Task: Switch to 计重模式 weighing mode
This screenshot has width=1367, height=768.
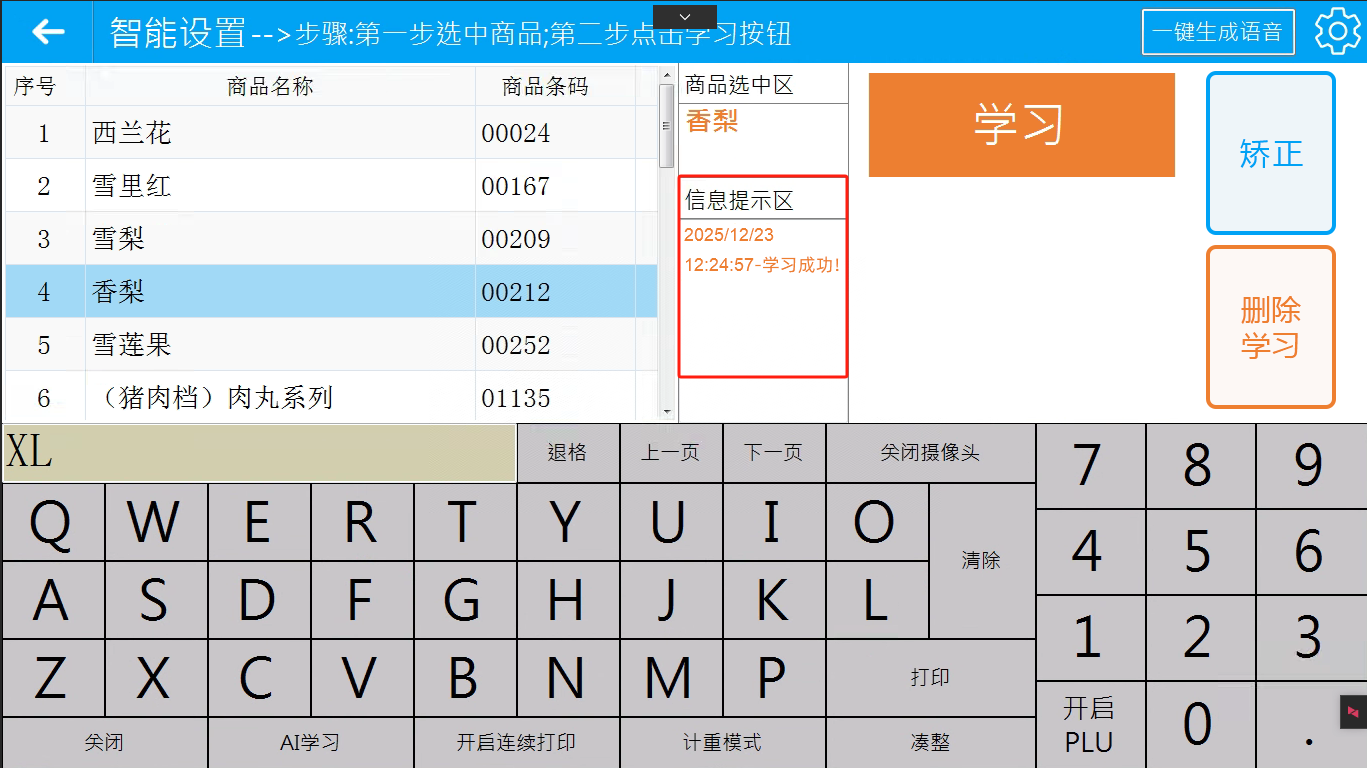Action: coord(722,743)
